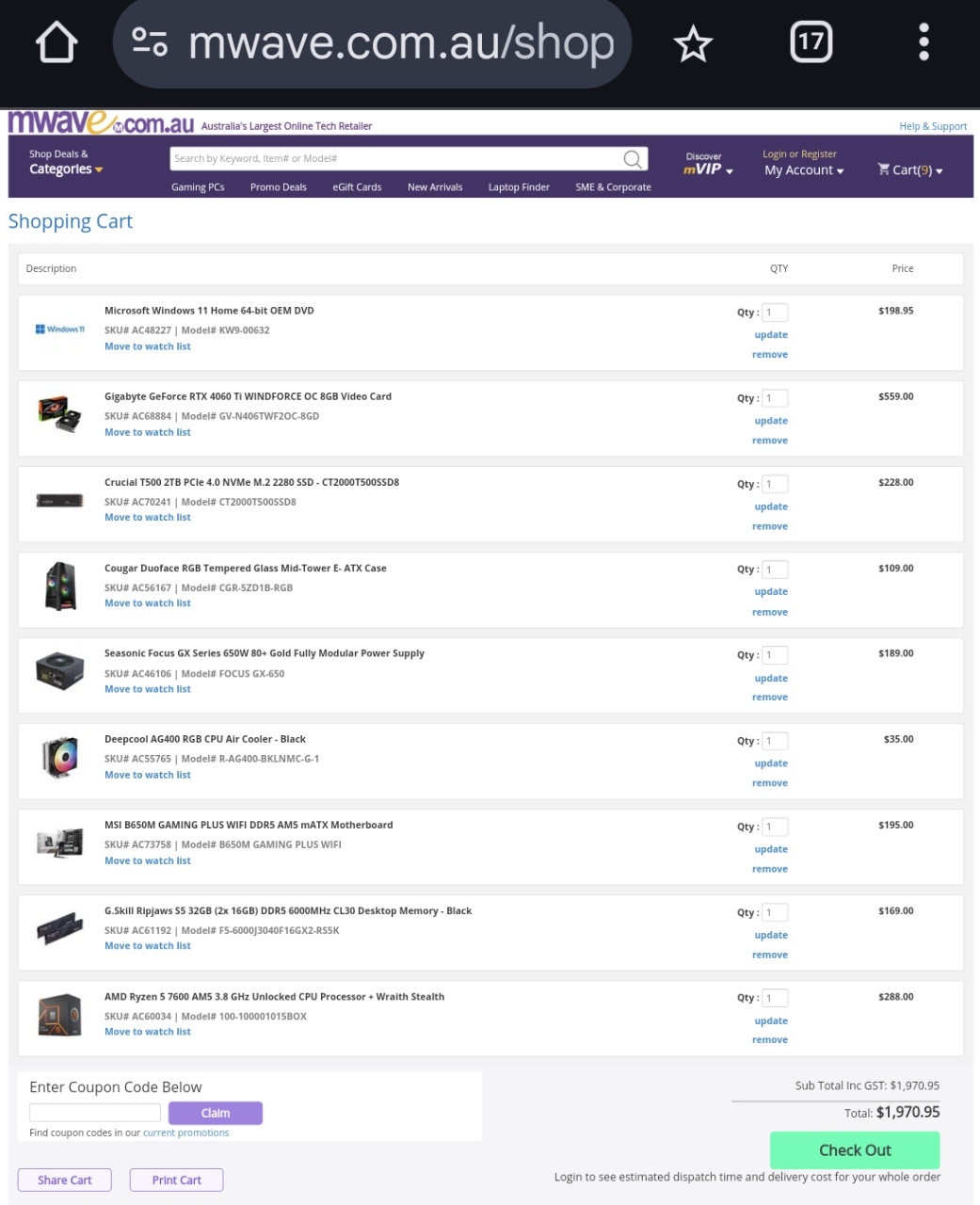980x1205 pixels.
Task: Click the Windows 11 Home quantity field
Action: pos(775,313)
